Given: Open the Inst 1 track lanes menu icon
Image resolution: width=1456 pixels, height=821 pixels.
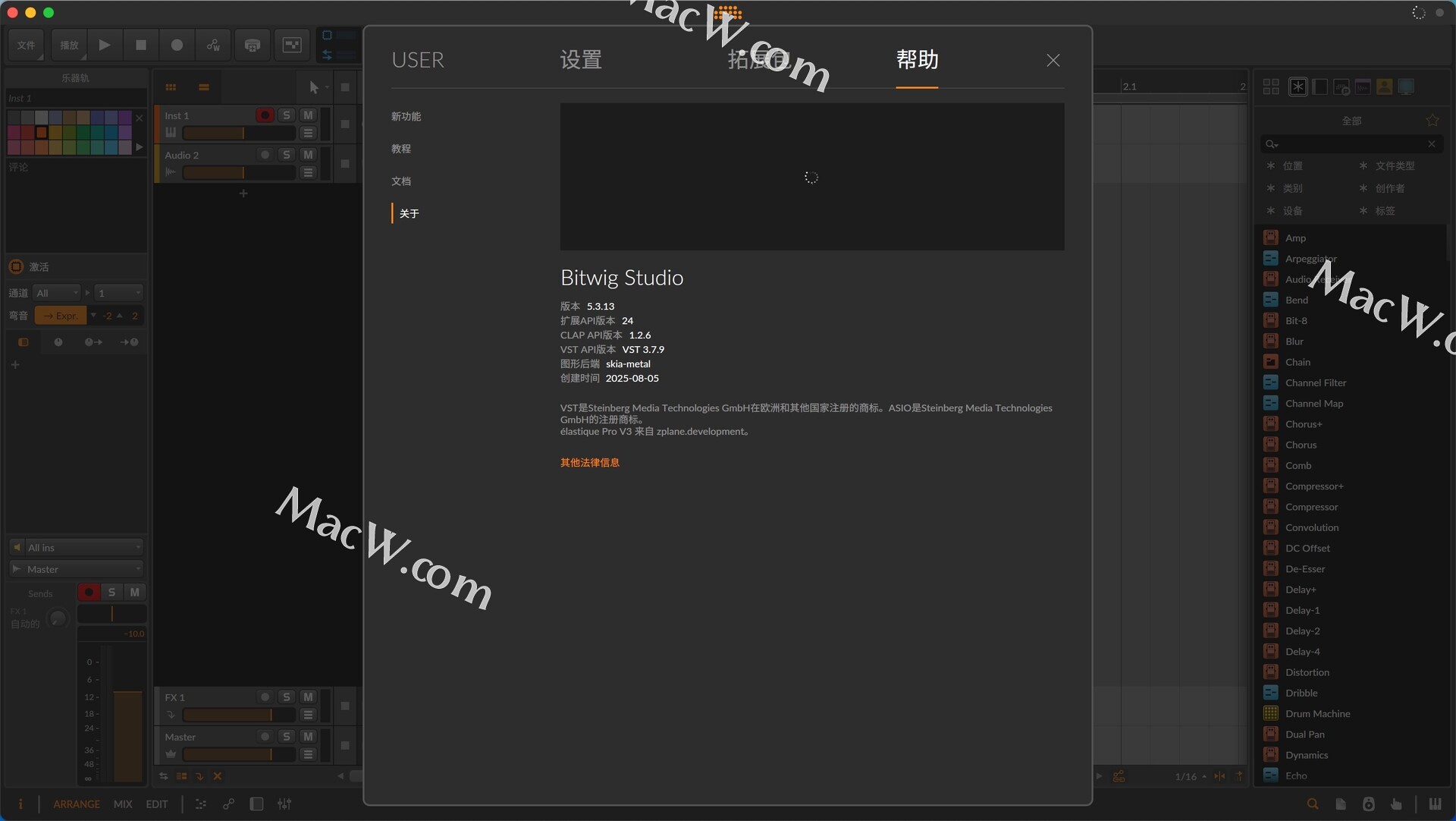Looking at the screenshot, I should click(308, 133).
